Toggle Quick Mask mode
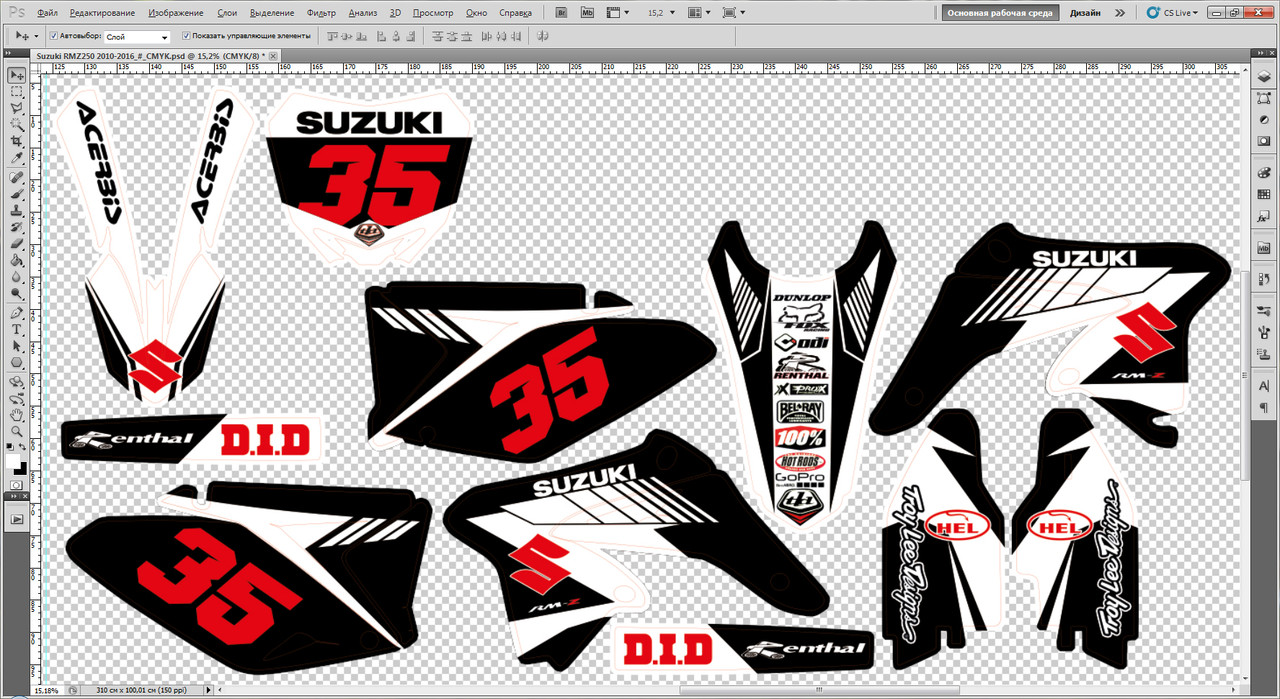 pos(17,484)
